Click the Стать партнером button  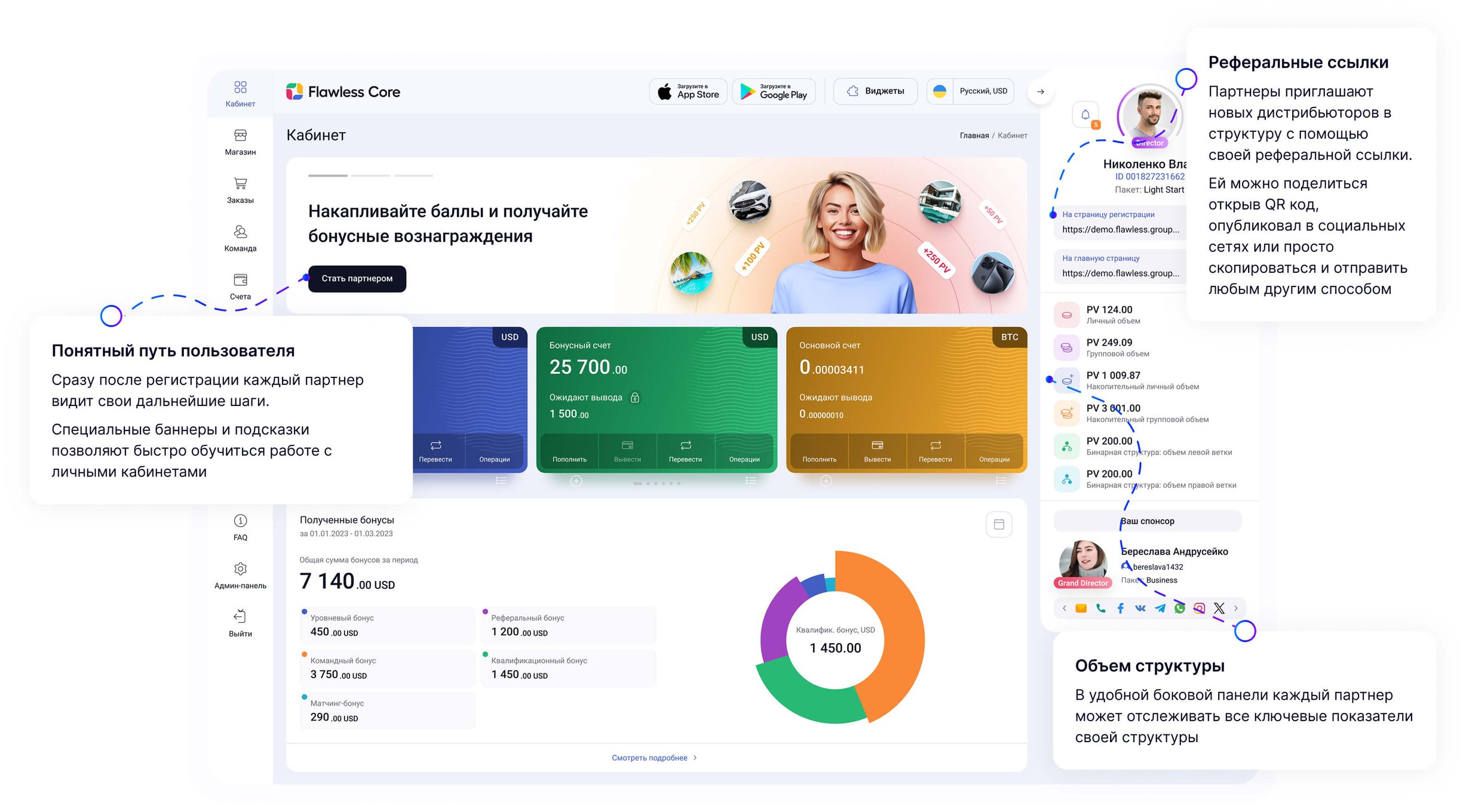coord(357,279)
